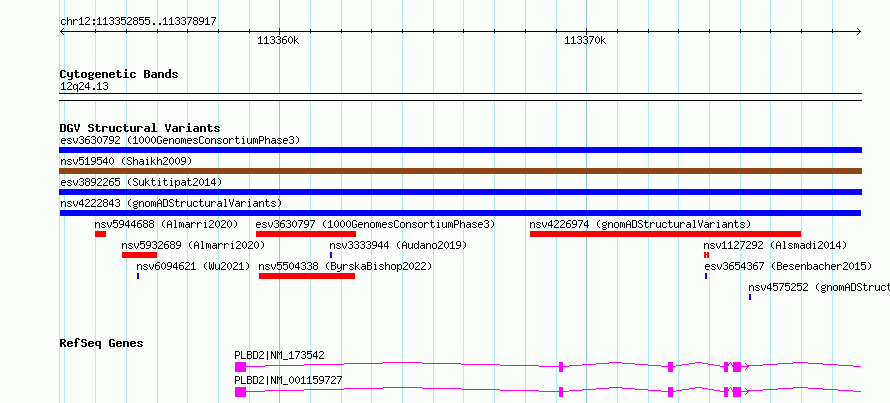Click the esv3654367 (Besenbacher2015) label
This screenshot has width=890, height=403.
click(788, 266)
